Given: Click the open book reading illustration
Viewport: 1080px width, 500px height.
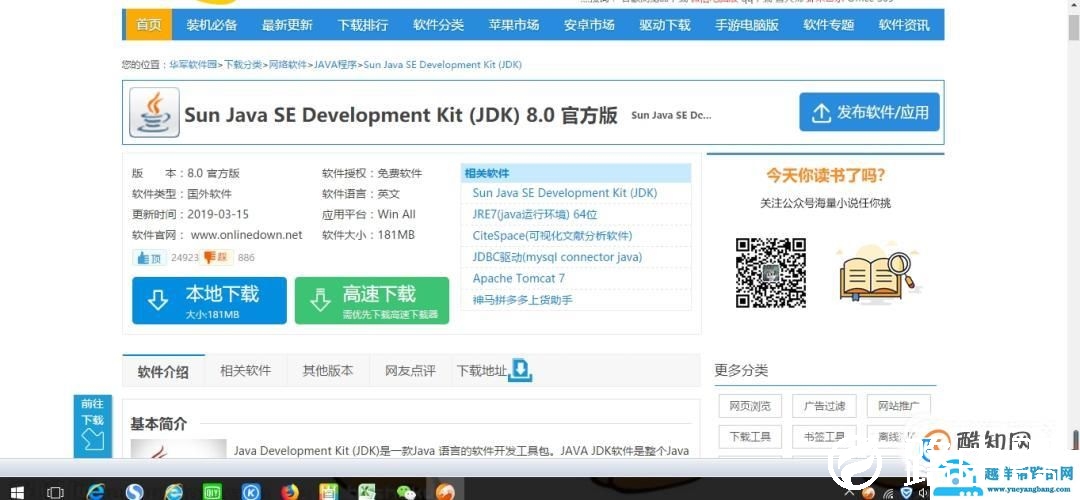Looking at the screenshot, I should (x=876, y=273).
